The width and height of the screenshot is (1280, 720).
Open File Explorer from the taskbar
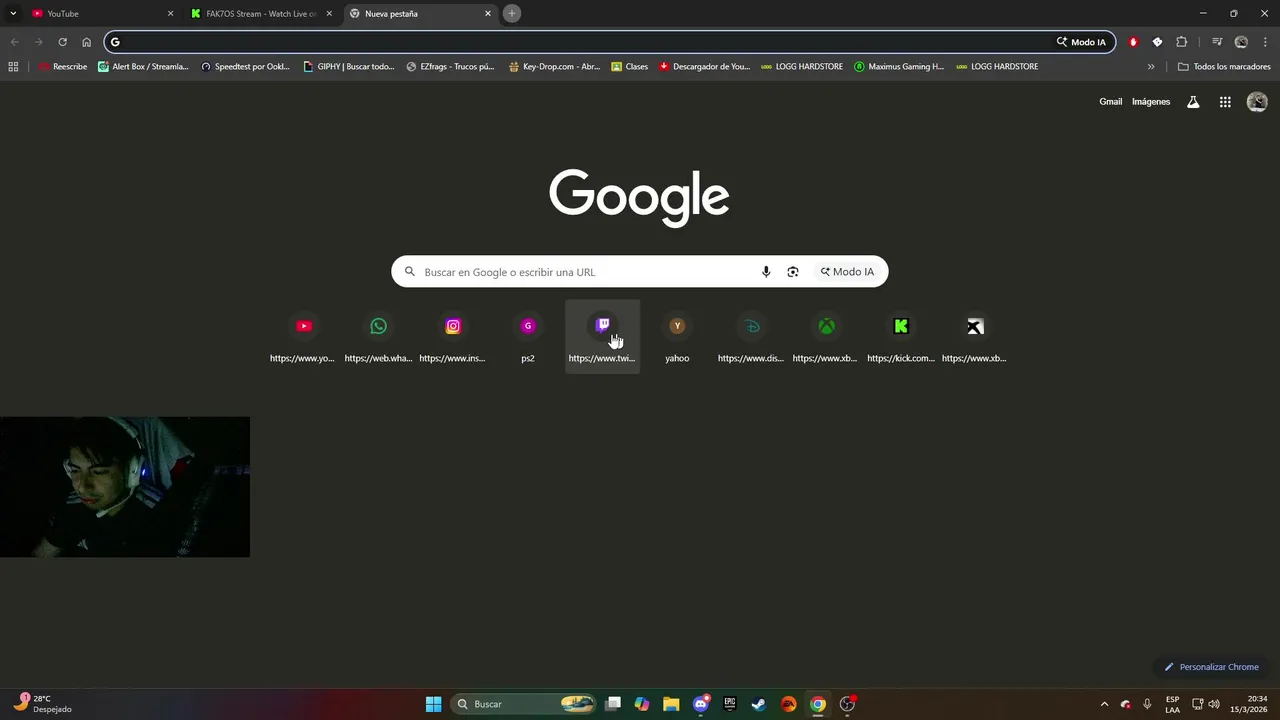click(x=671, y=704)
